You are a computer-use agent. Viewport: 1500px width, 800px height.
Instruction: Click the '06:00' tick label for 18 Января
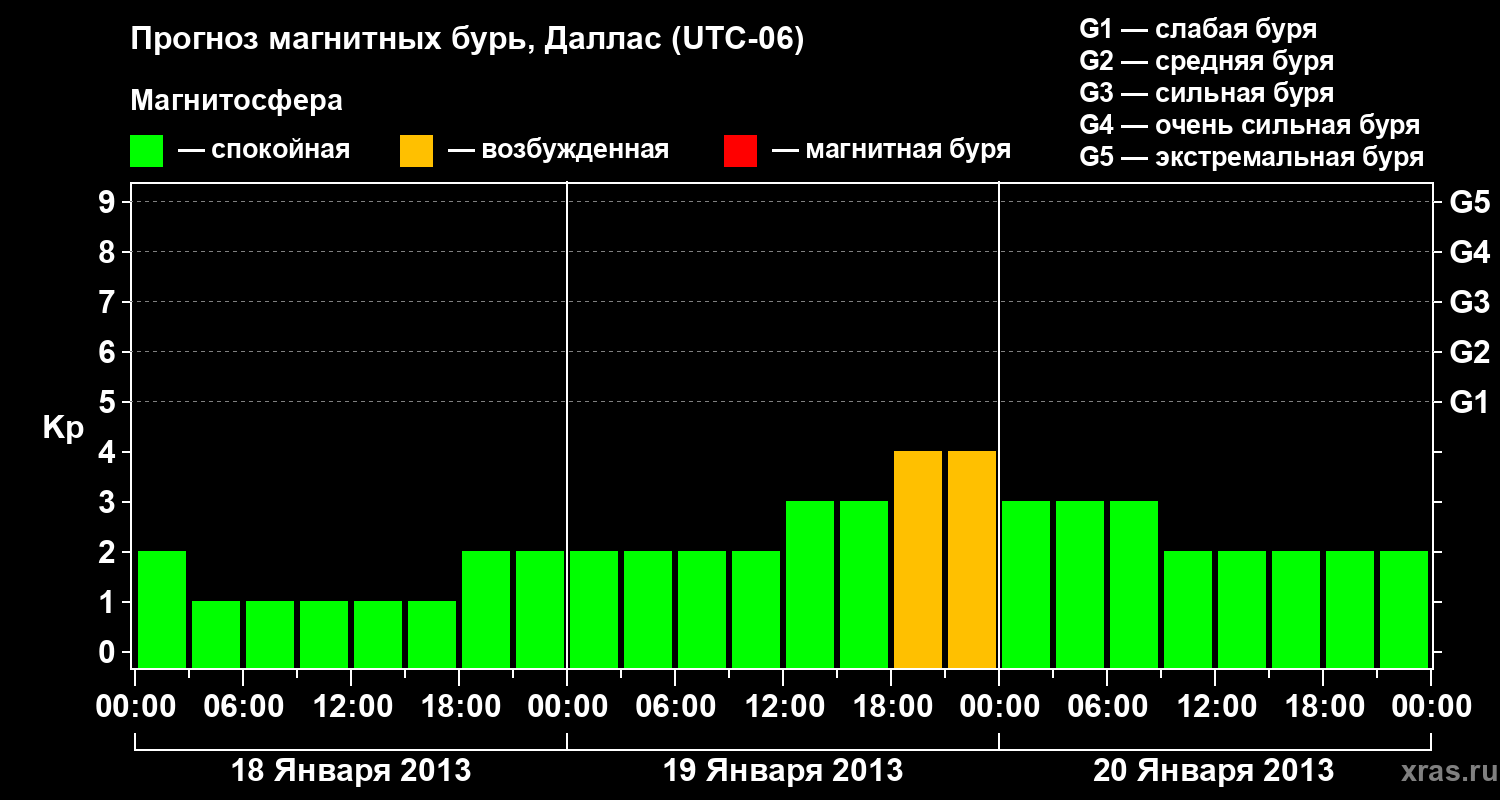point(243,707)
